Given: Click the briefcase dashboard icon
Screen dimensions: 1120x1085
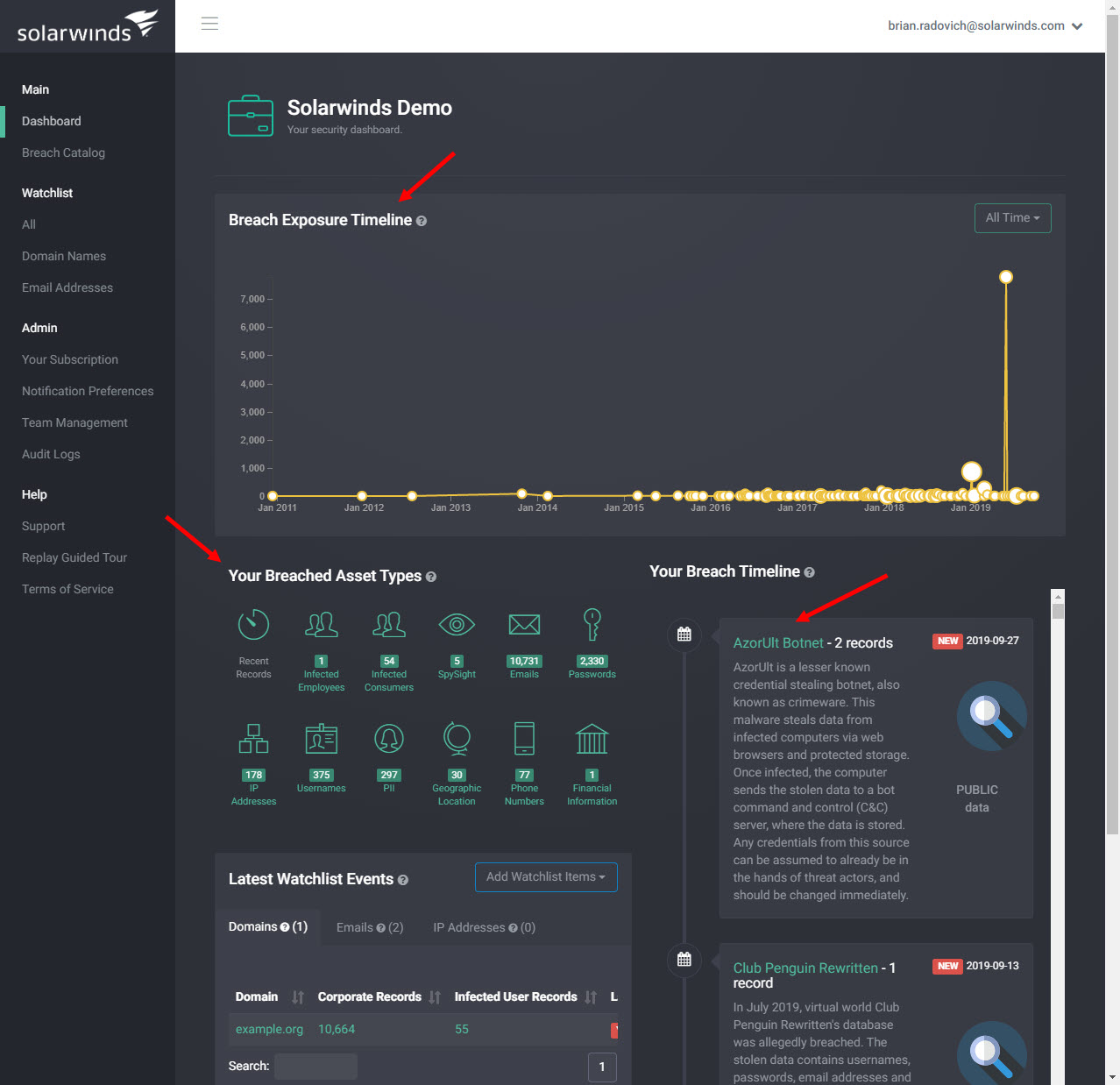Looking at the screenshot, I should [251, 116].
